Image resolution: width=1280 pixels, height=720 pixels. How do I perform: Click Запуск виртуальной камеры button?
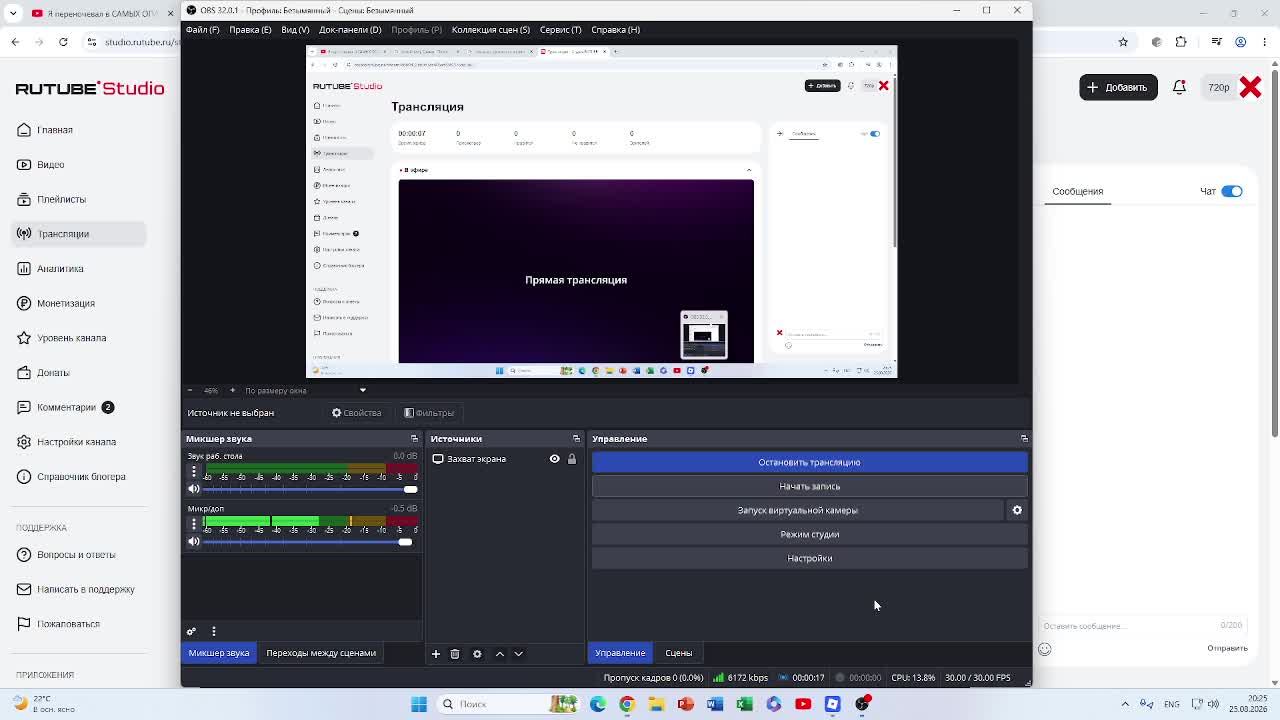pos(797,510)
